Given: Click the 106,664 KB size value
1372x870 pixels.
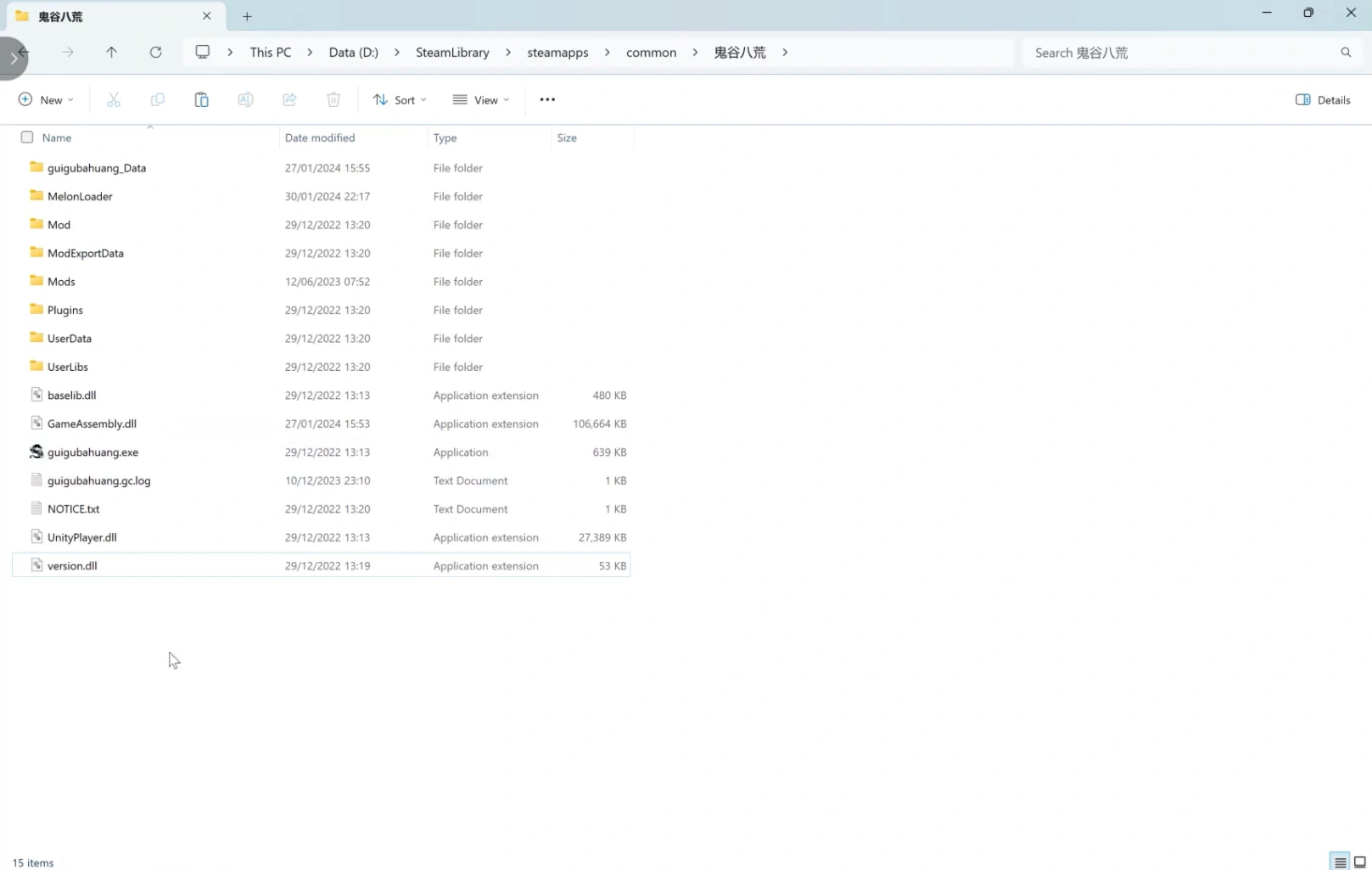Looking at the screenshot, I should (600, 424).
